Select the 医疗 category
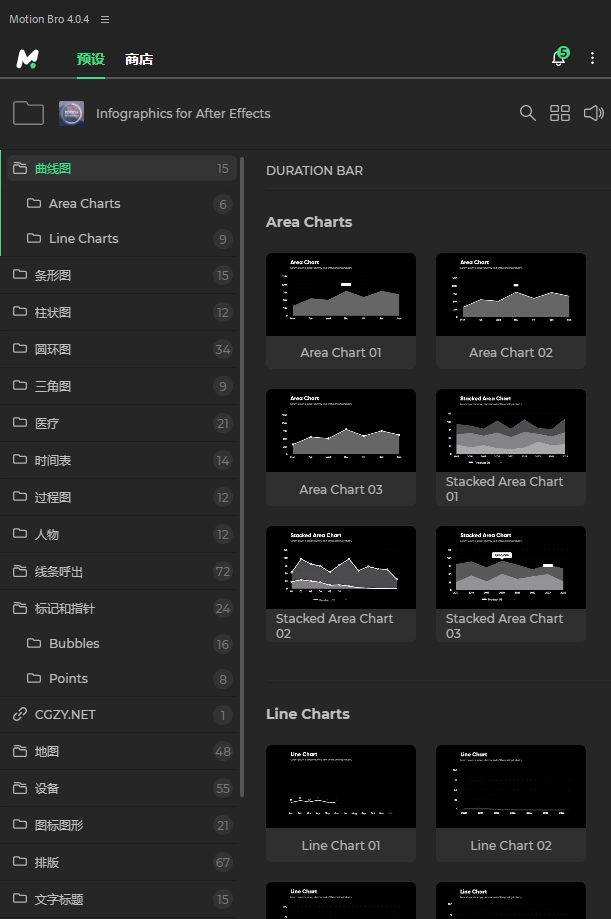This screenshot has width=611, height=919. [x=120, y=423]
